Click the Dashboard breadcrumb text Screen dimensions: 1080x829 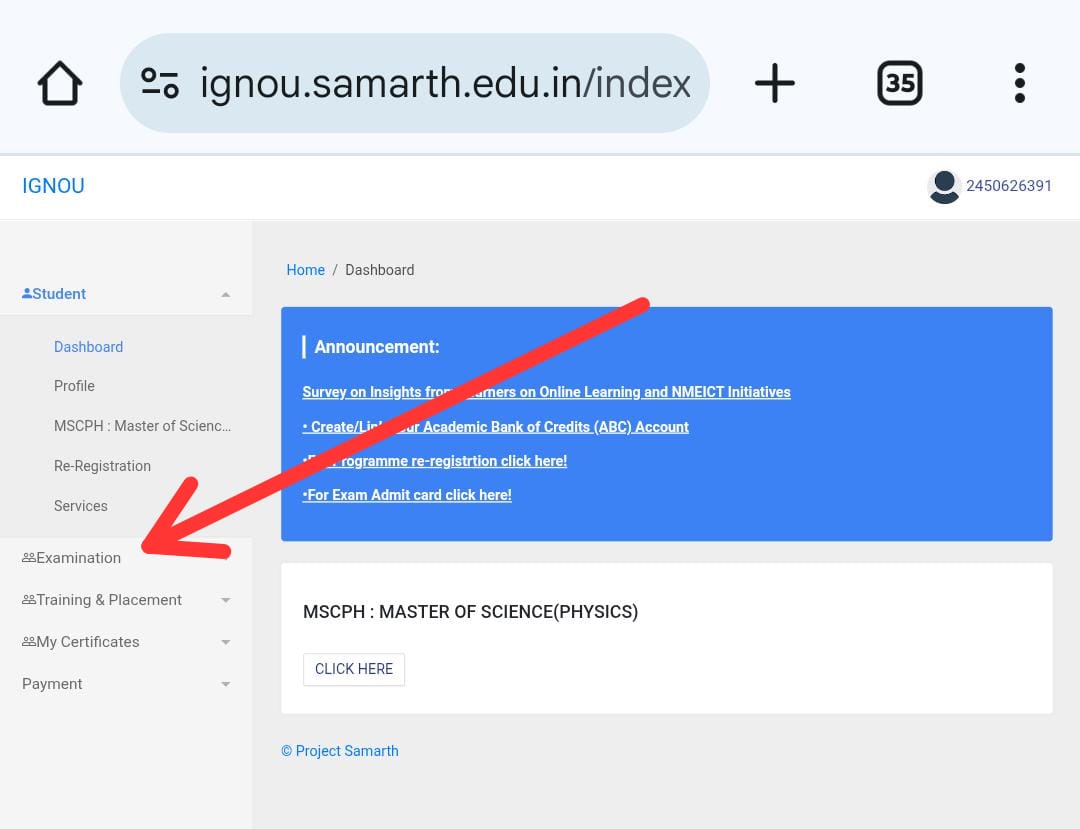[380, 270]
